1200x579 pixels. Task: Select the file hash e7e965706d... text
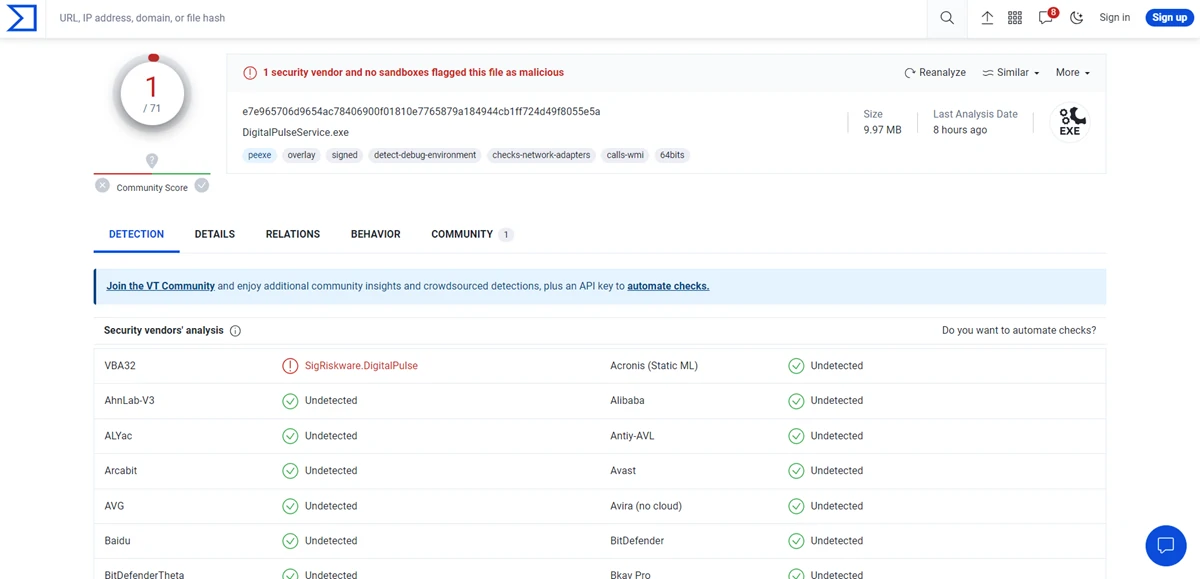(x=421, y=112)
